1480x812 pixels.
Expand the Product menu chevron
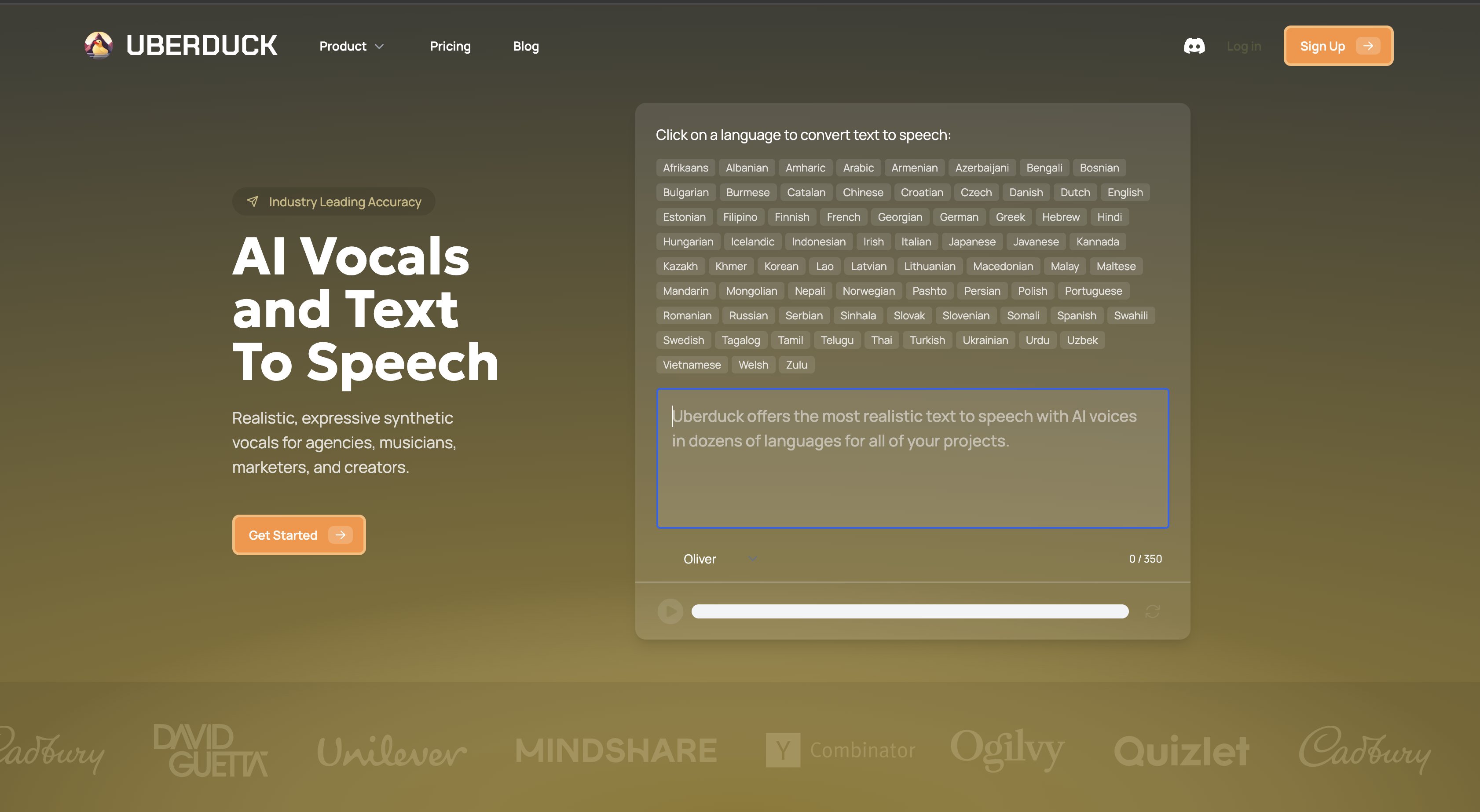(379, 47)
